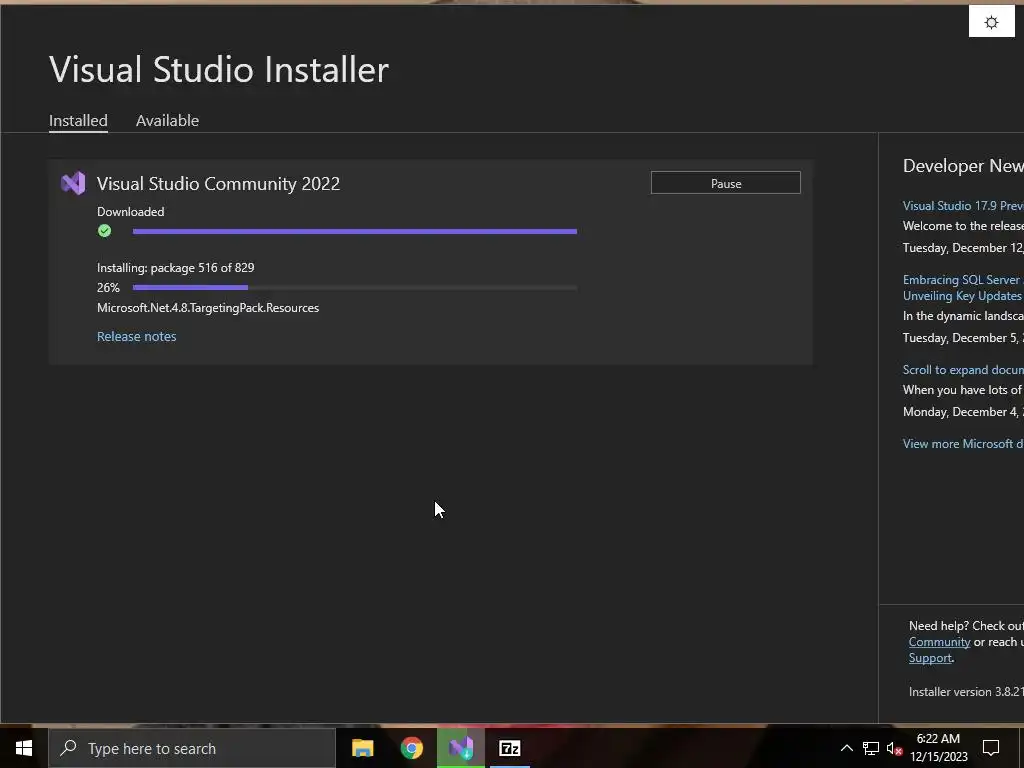Click the Visual Studio Installer heading
The image size is (1024, 768).
[219, 69]
